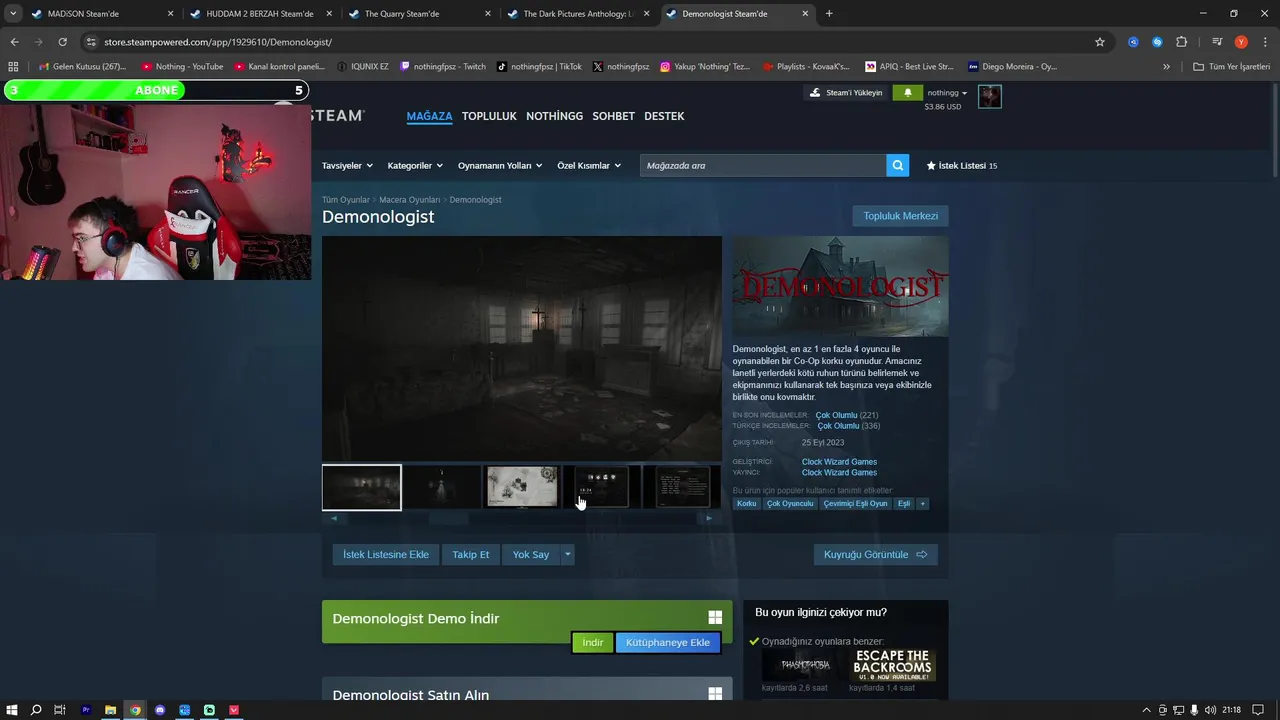
Task: Click the Kütüphaneye Ekle button
Action: (x=668, y=642)
